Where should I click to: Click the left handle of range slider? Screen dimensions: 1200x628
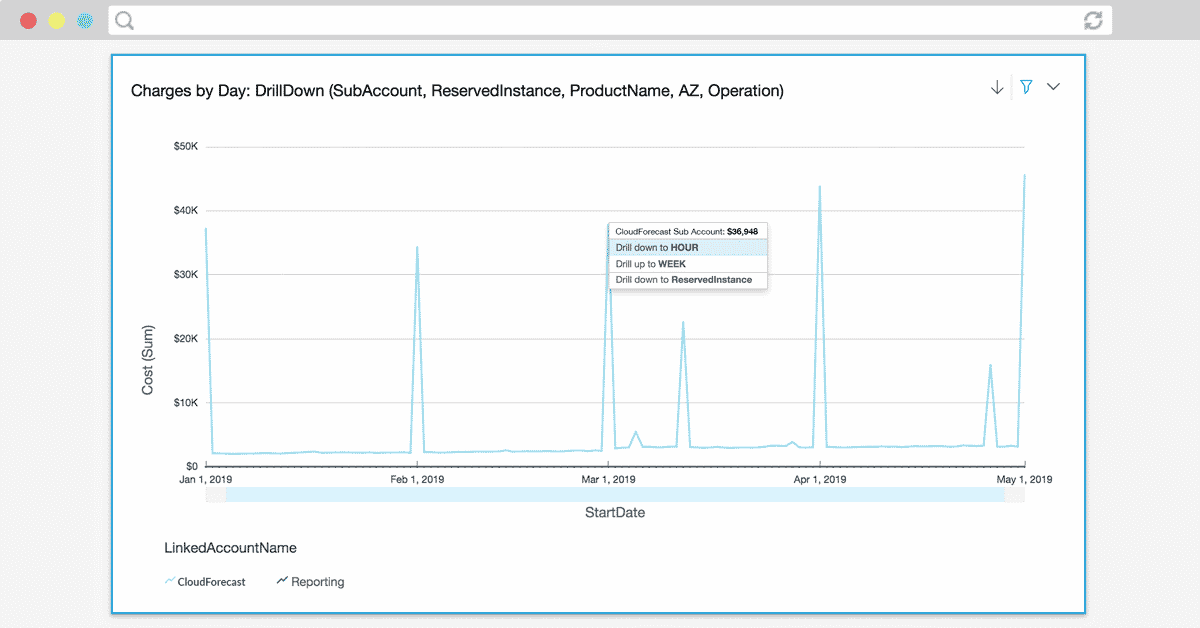click(x=216, y=494)
